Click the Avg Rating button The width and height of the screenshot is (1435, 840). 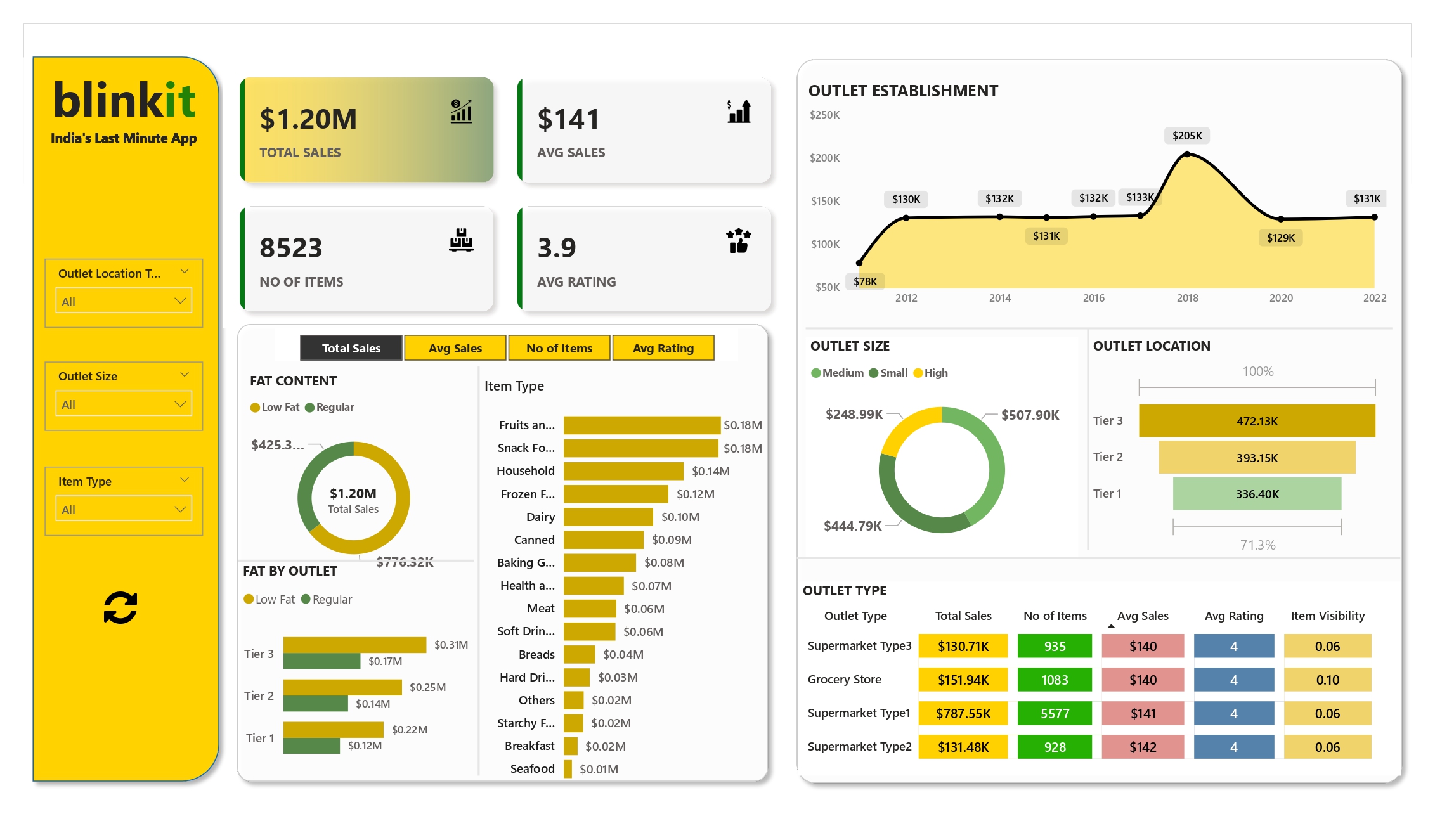point(663,348)
